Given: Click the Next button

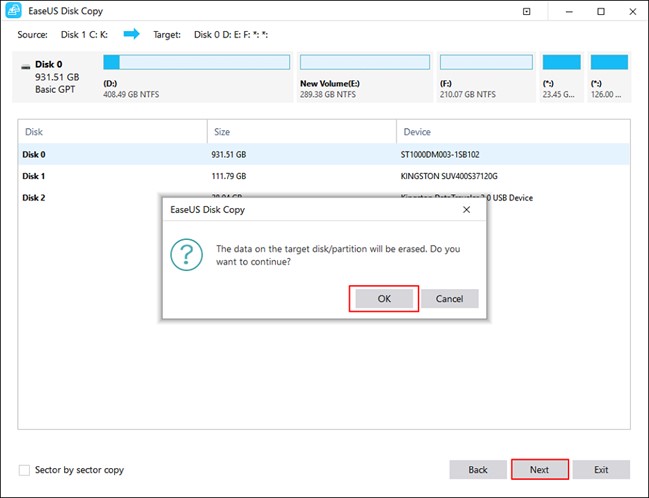Looking at the screenshot, I should [540, 469].
